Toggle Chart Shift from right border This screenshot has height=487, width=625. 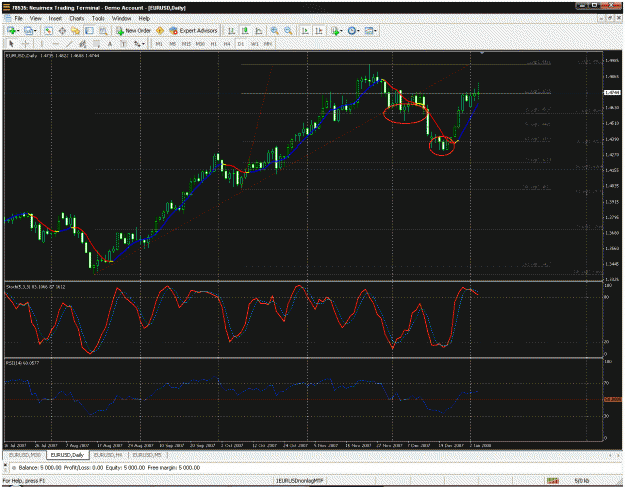pos(319,31)
